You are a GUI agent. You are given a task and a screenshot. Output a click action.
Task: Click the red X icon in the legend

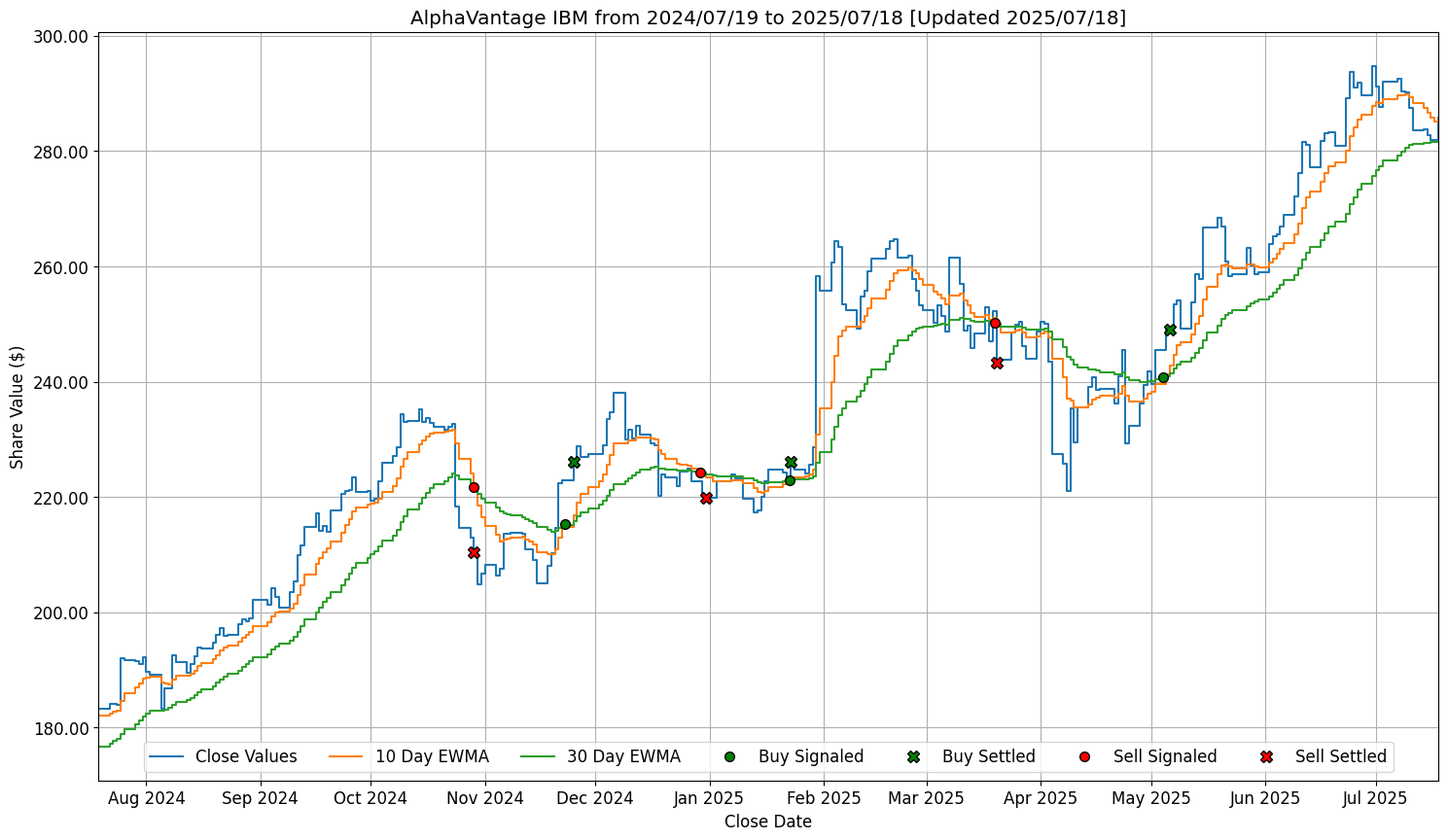[1266, 756]
